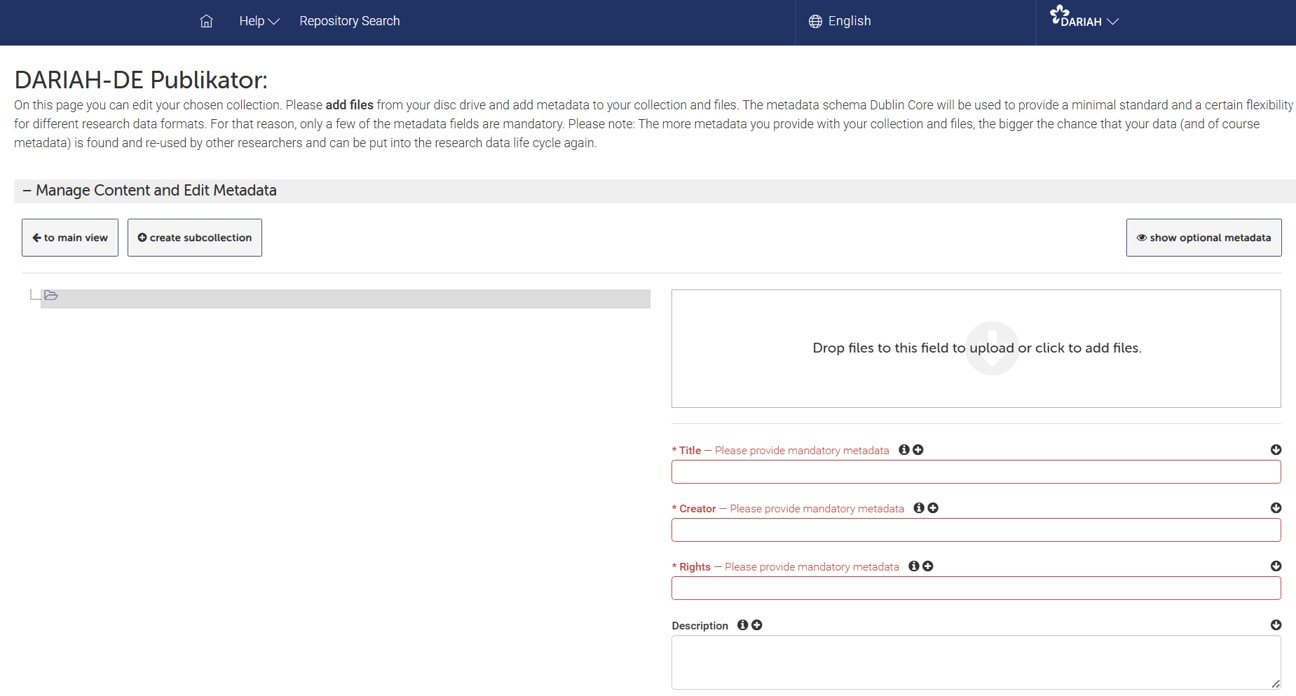Click the down arrow beside Creator
1296x696 pixels.
point(1276,508)
